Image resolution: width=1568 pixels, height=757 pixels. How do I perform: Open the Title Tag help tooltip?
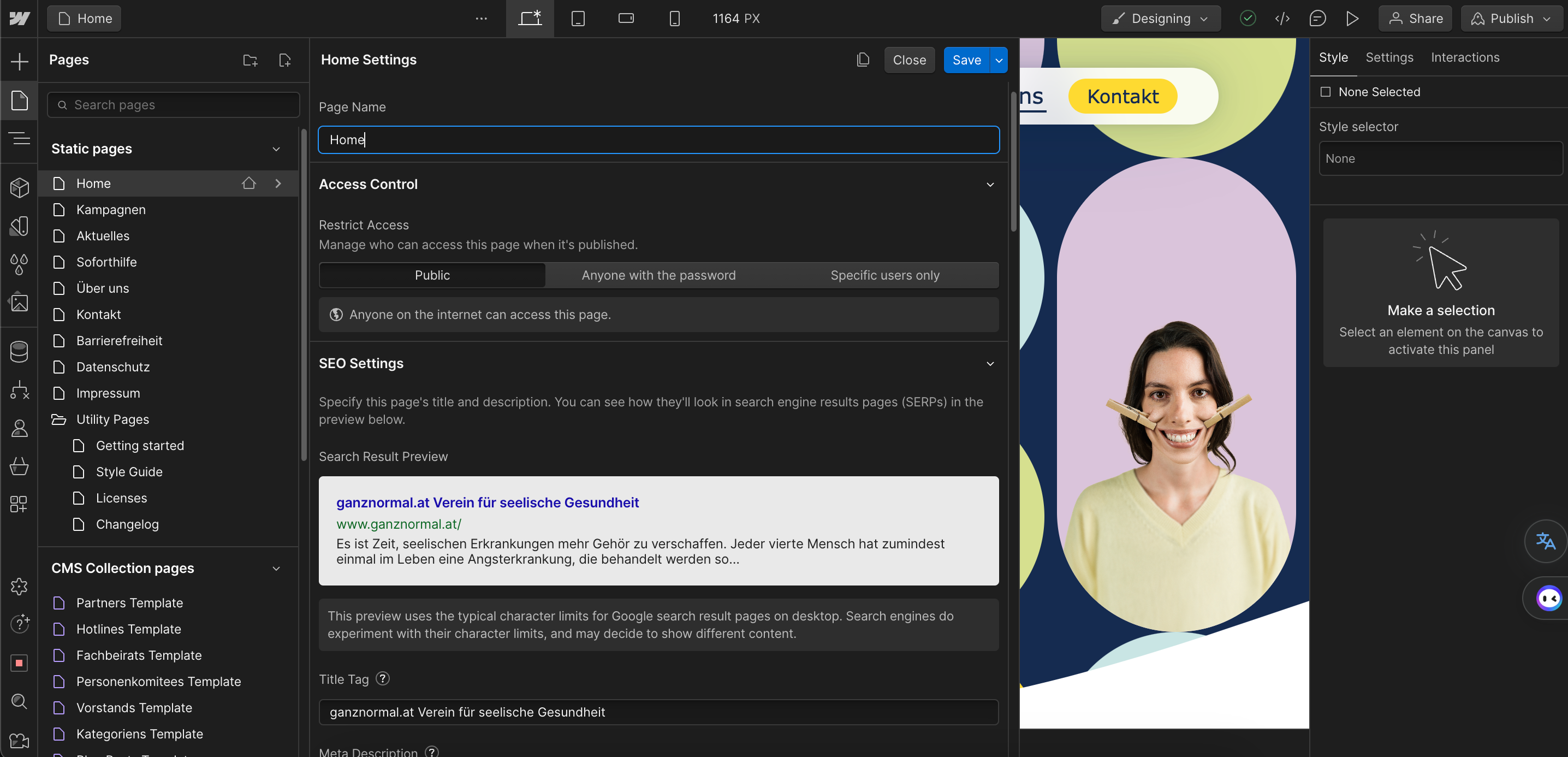[x=382, y=678]
